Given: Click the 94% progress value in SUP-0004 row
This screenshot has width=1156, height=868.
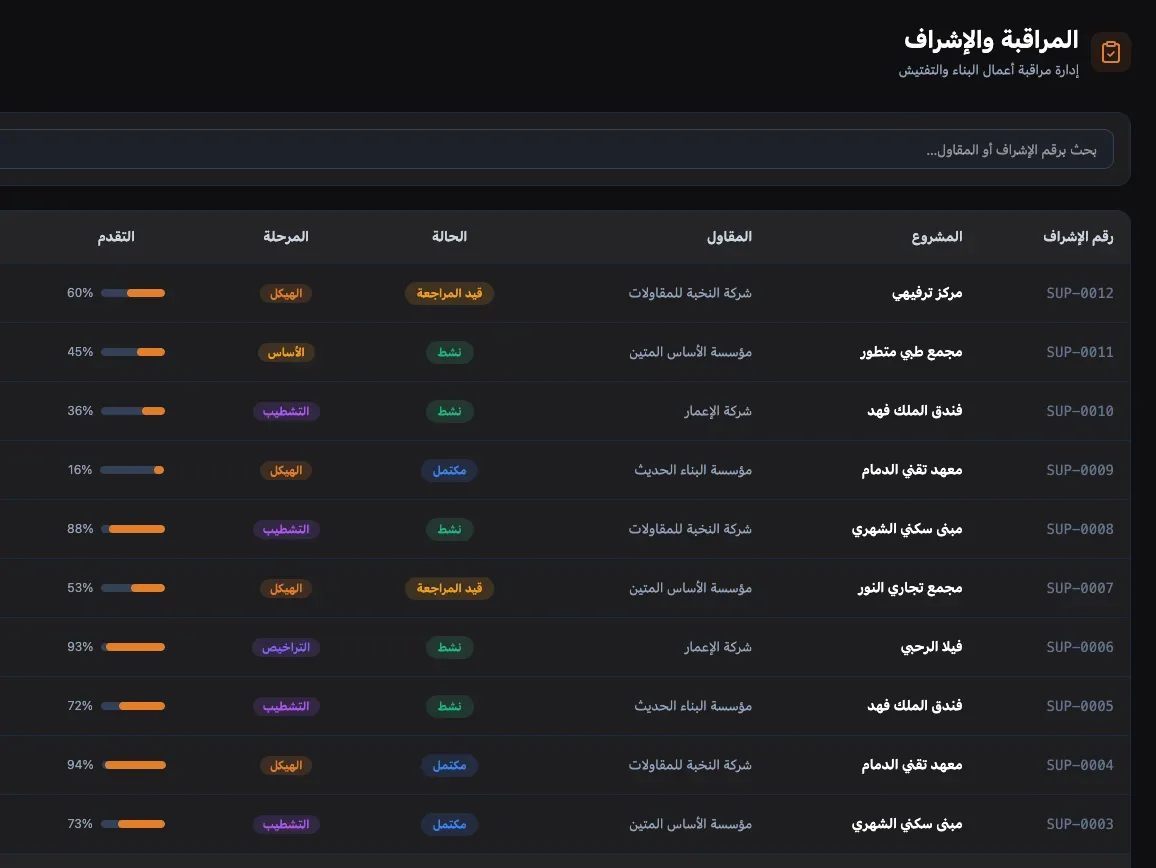Looking at the screenshot, I should point(80,765).
